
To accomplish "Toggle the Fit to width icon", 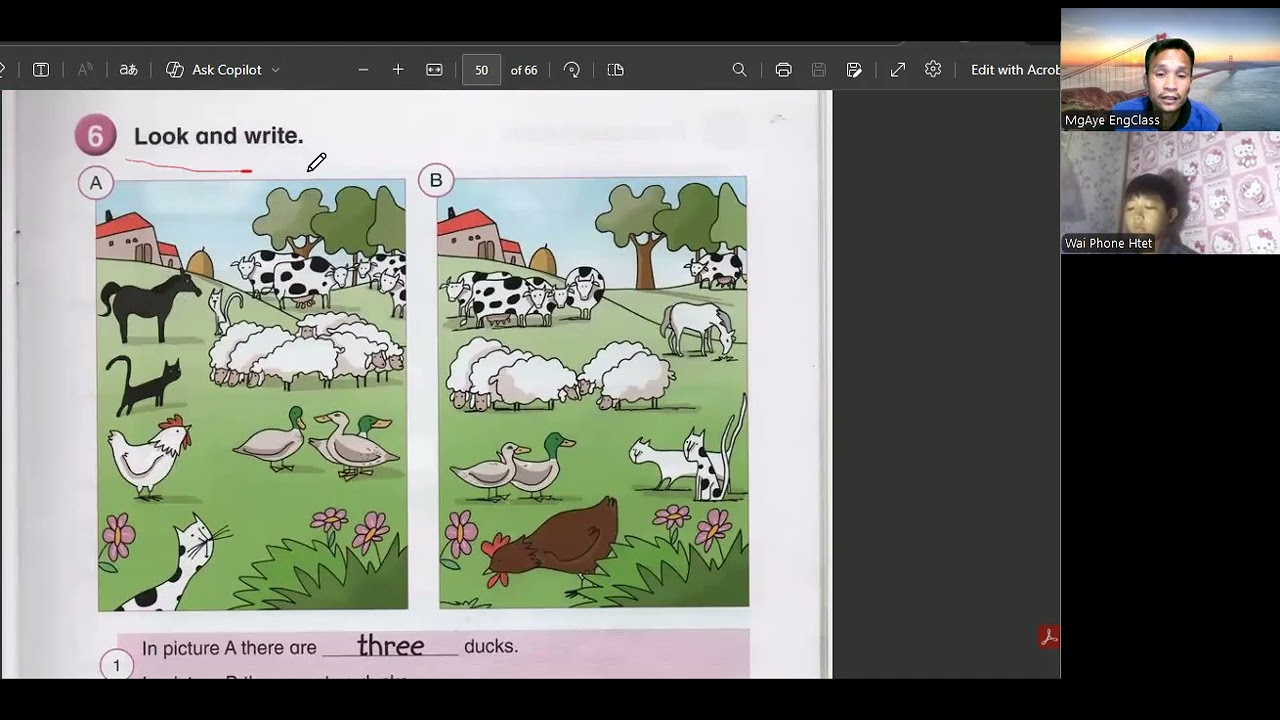I will pos(434,70).
